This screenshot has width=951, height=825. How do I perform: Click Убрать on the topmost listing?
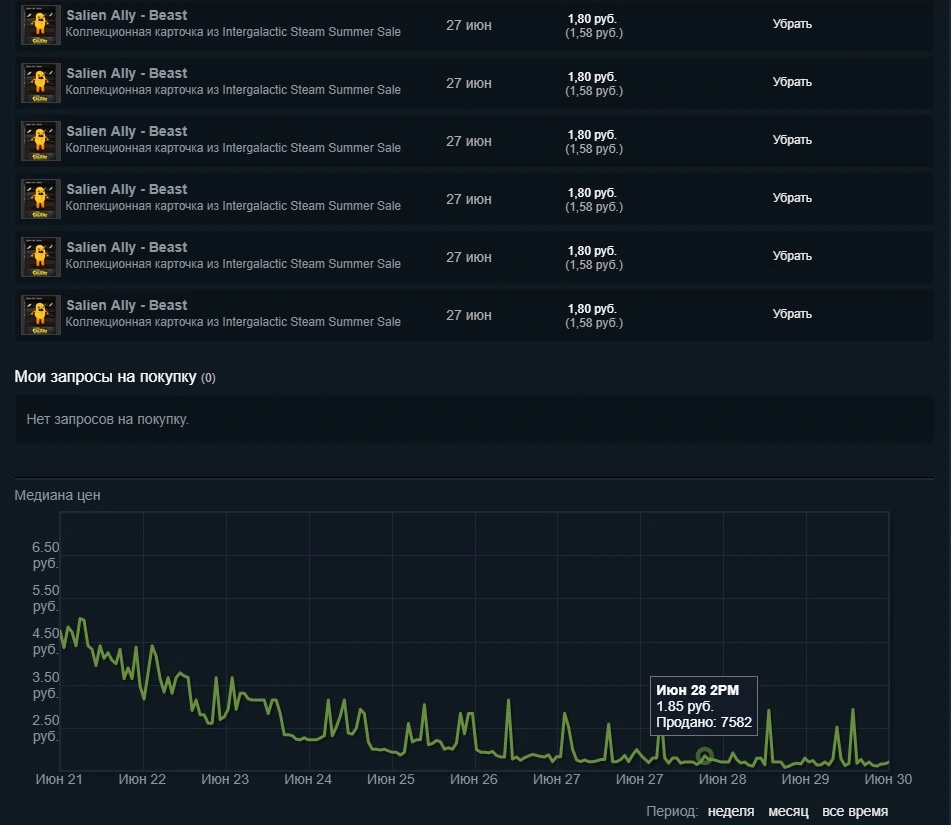click(x=792, y=24)
